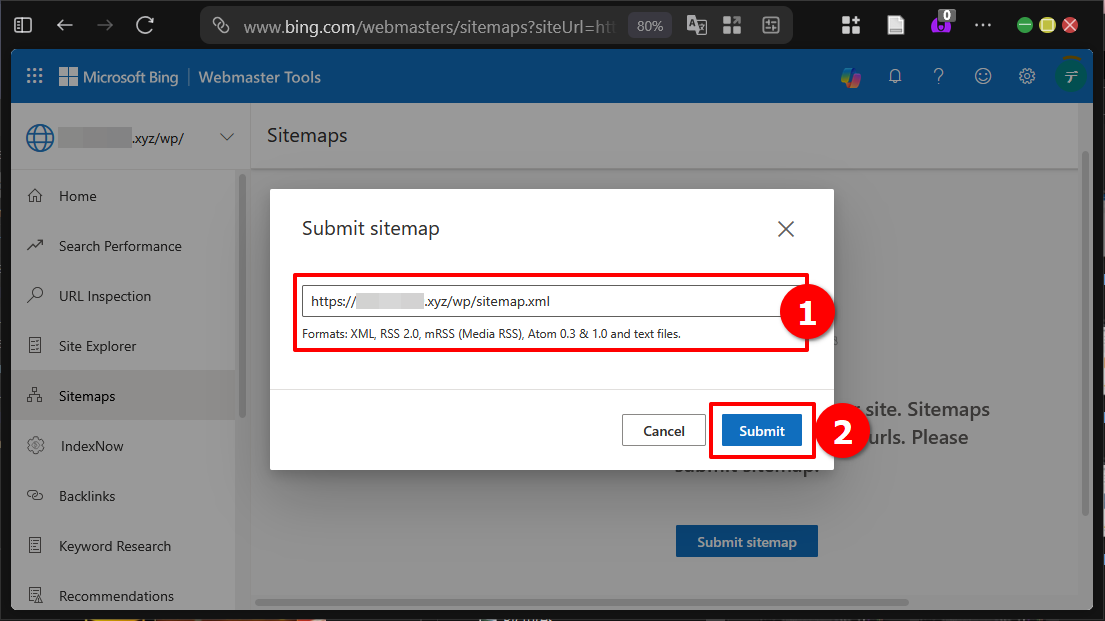Open Webmaster Tools help
This screenshot has height=621, width=1105.
(x=939, y=76)
